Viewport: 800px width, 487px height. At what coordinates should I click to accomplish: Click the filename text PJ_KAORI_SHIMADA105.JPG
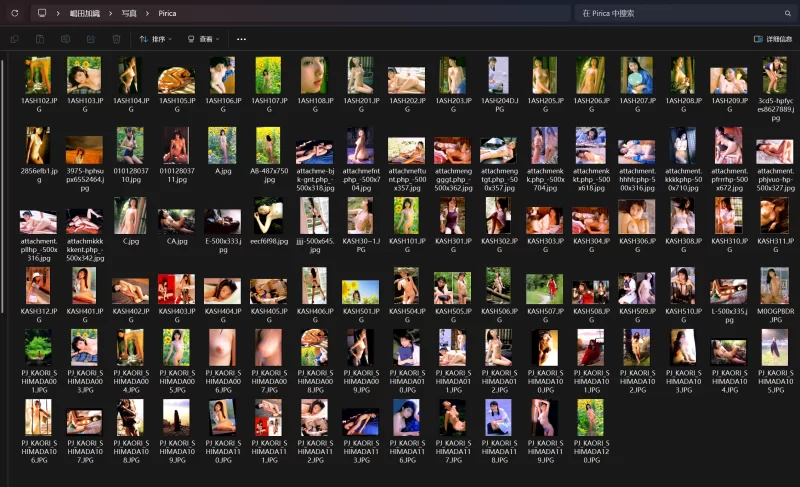pos(775,381)
